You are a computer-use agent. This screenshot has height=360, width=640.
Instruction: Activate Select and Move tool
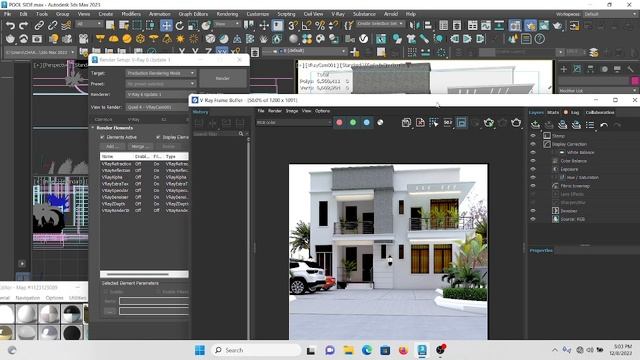[x=166, y=26]
